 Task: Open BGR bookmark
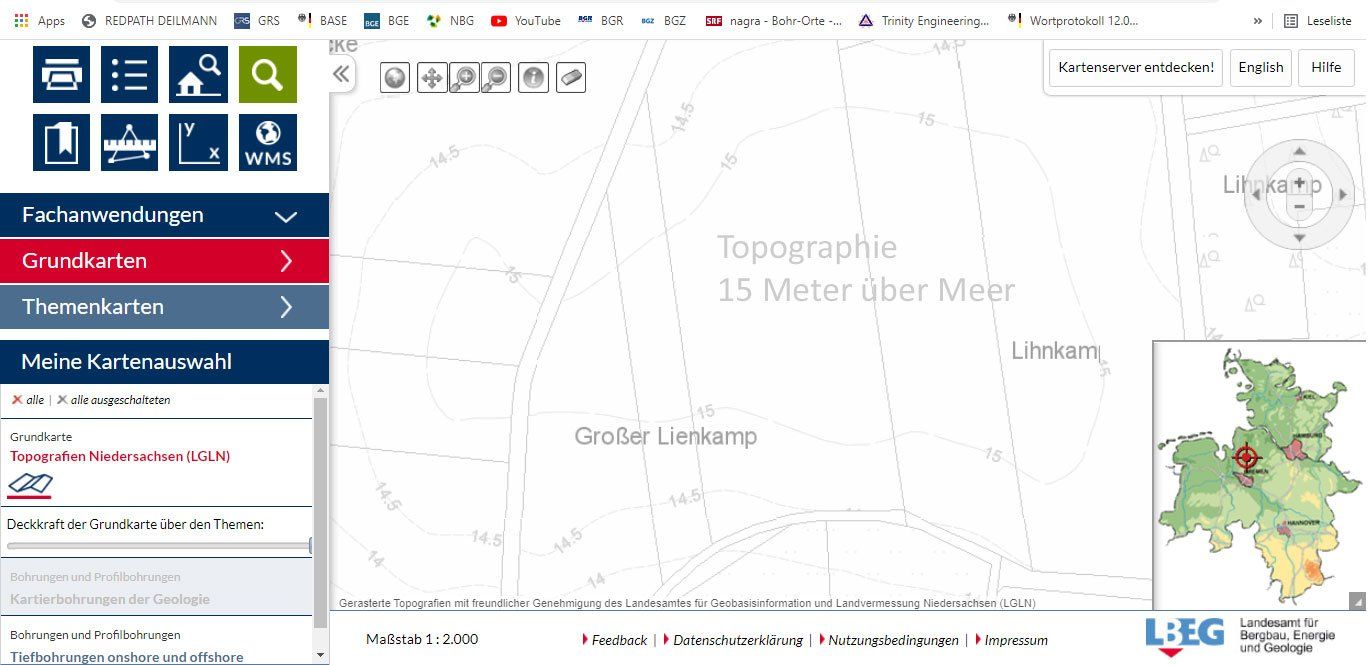601,20
